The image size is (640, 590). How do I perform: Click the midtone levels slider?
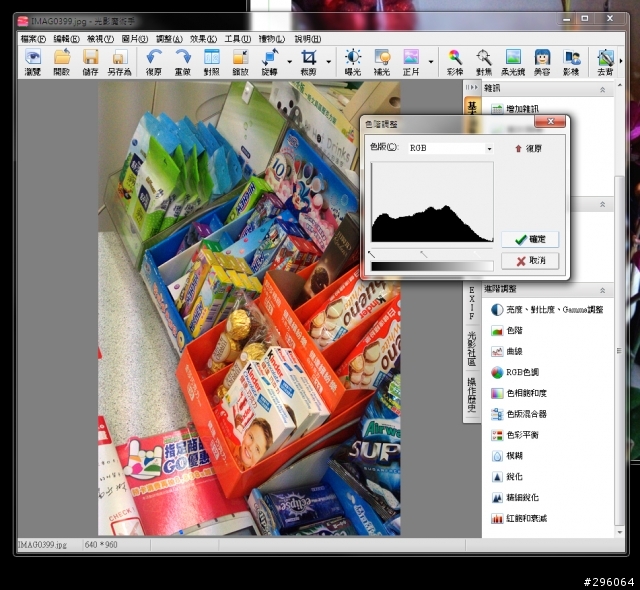tap(424, 254)
